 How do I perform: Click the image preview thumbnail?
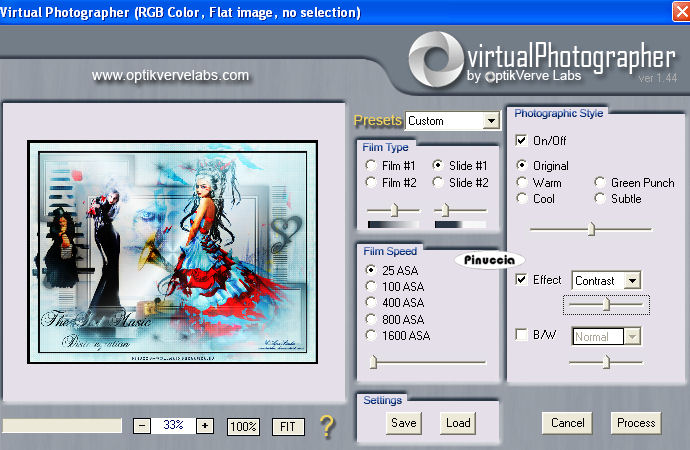tap(172, 252)
